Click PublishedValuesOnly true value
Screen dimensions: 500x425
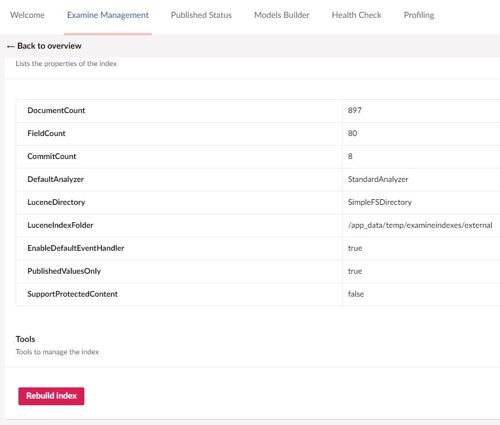(355, 271)
